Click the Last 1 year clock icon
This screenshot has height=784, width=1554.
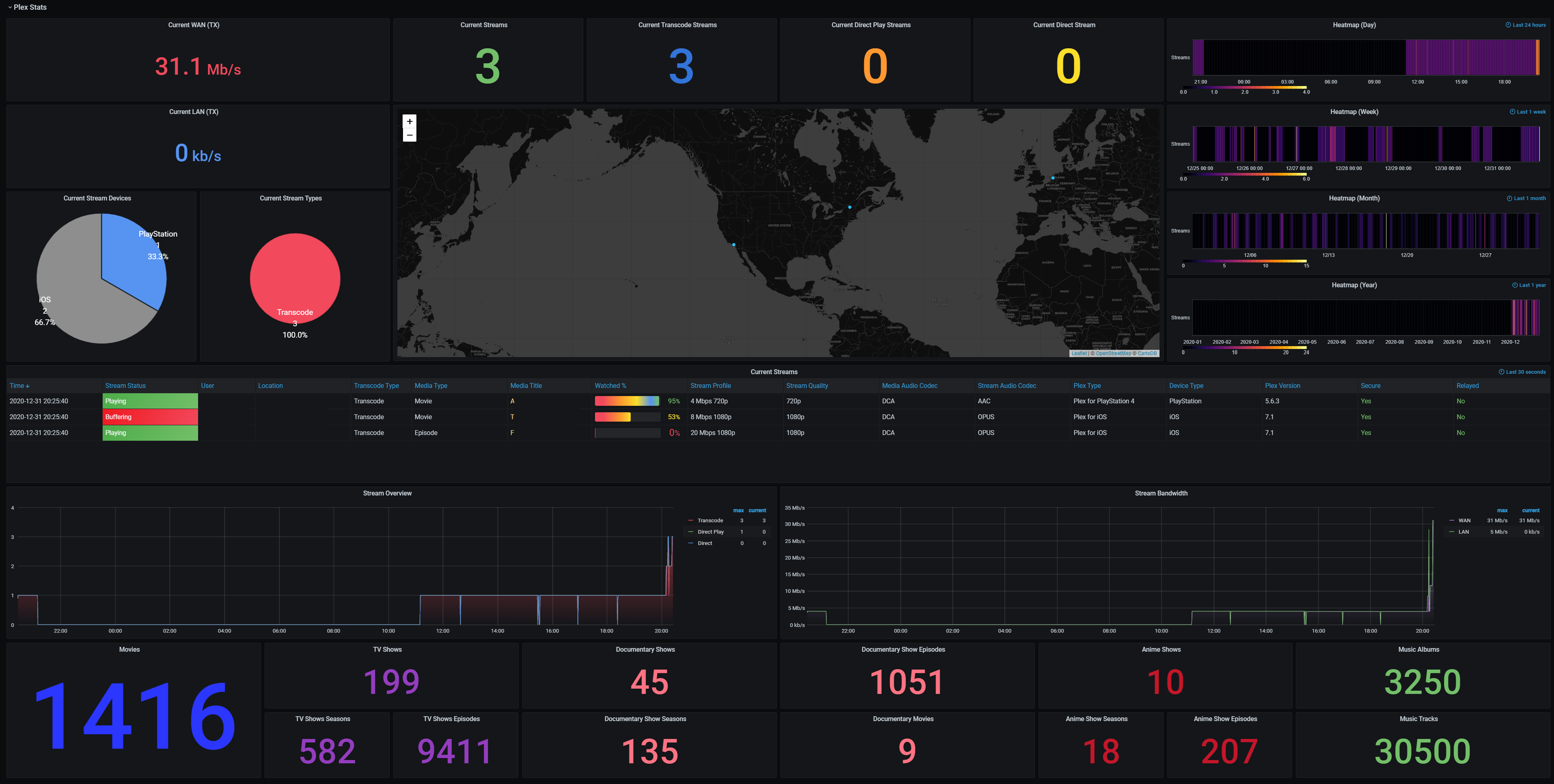pos(1515,285)
